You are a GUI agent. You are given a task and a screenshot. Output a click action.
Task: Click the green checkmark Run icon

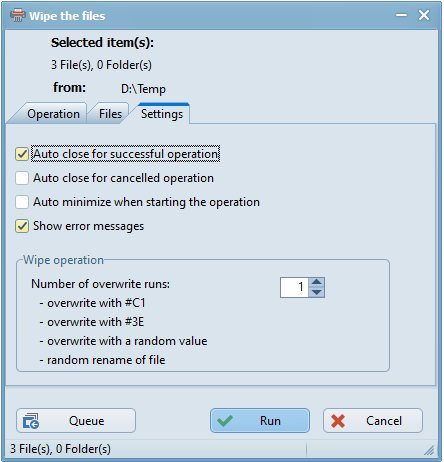tap(225, 421)
